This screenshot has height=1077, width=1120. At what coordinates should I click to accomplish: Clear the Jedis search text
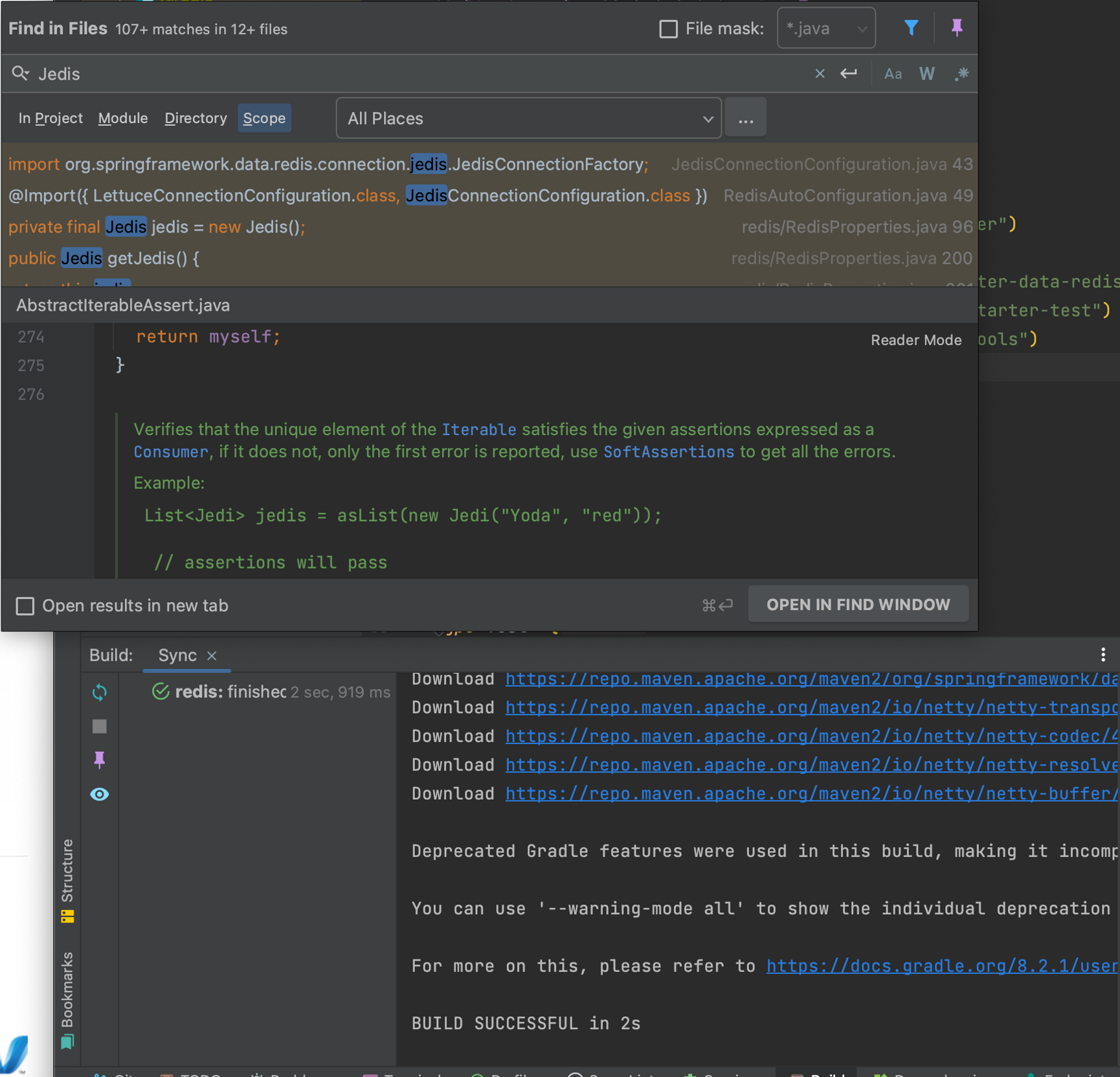click(820, 74)
